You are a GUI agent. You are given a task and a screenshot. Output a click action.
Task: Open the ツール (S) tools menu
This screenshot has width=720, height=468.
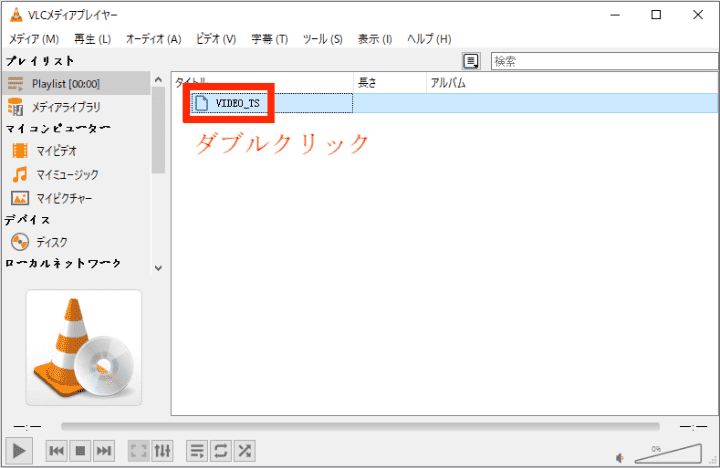[x=322, y=39]
